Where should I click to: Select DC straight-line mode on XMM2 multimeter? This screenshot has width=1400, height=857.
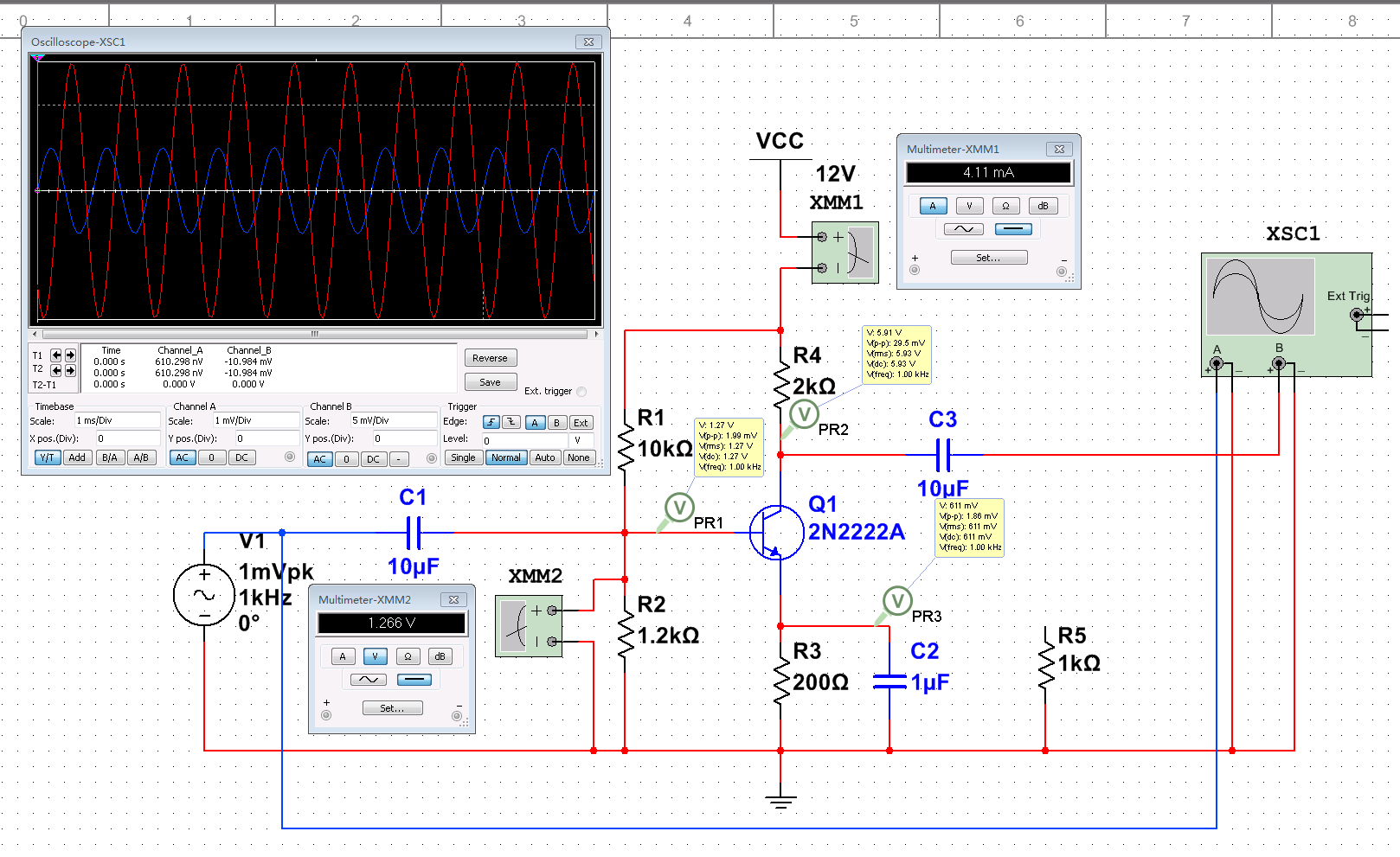point(414,680)
